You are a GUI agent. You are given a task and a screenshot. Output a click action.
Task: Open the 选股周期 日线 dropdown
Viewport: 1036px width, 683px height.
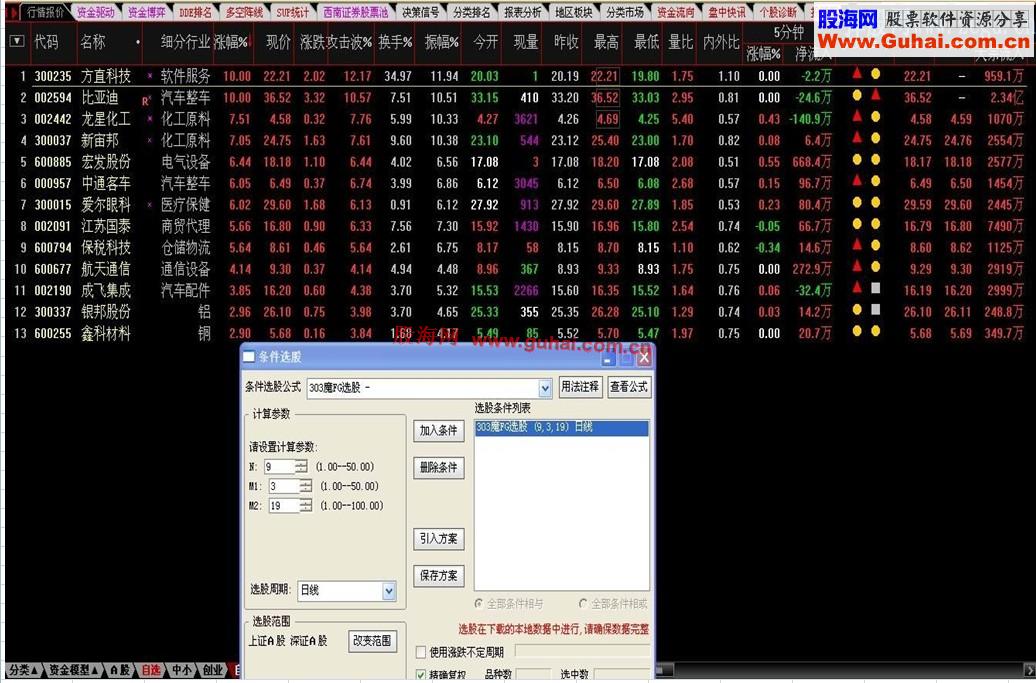tap(389, 591)
